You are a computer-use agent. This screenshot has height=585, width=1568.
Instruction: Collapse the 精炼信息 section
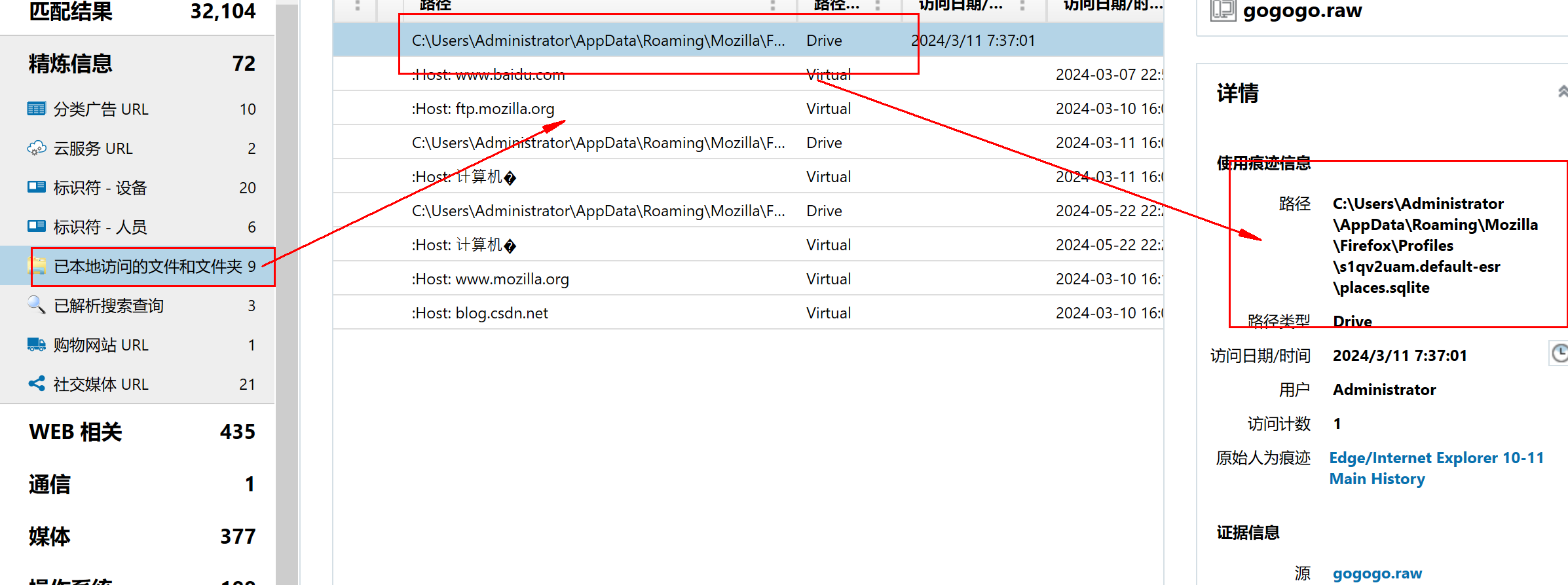coord(138,64)
